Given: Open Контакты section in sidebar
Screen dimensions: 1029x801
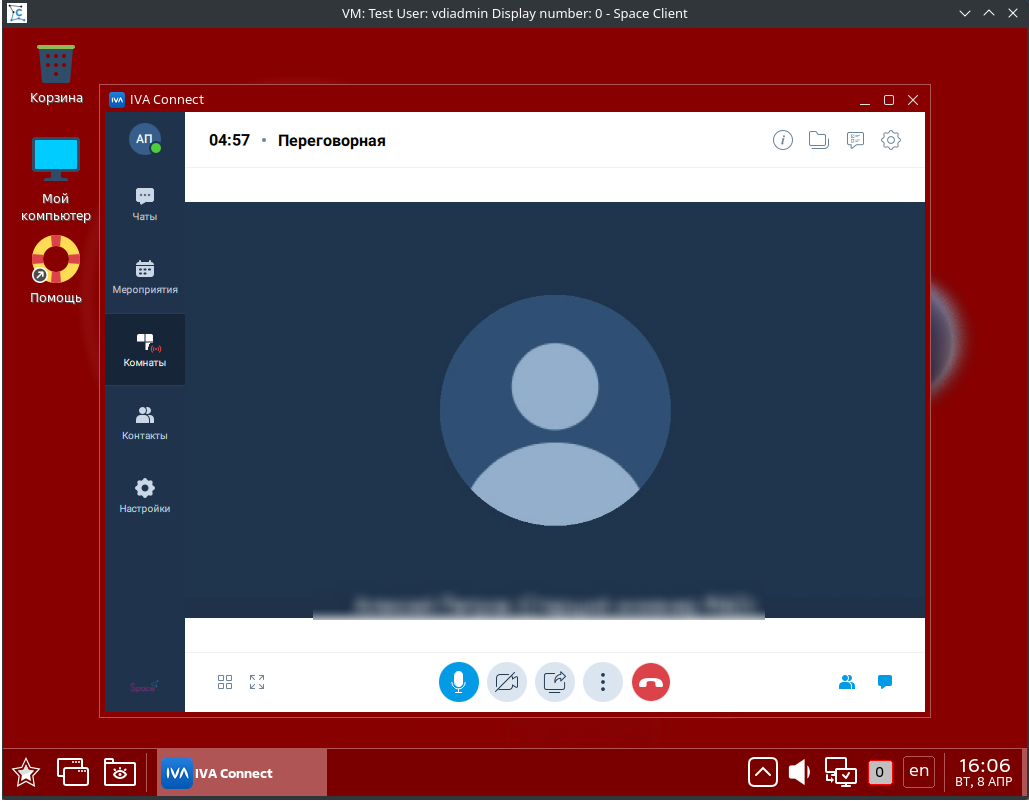Looking at the screenshot, I should pos(145,423).
